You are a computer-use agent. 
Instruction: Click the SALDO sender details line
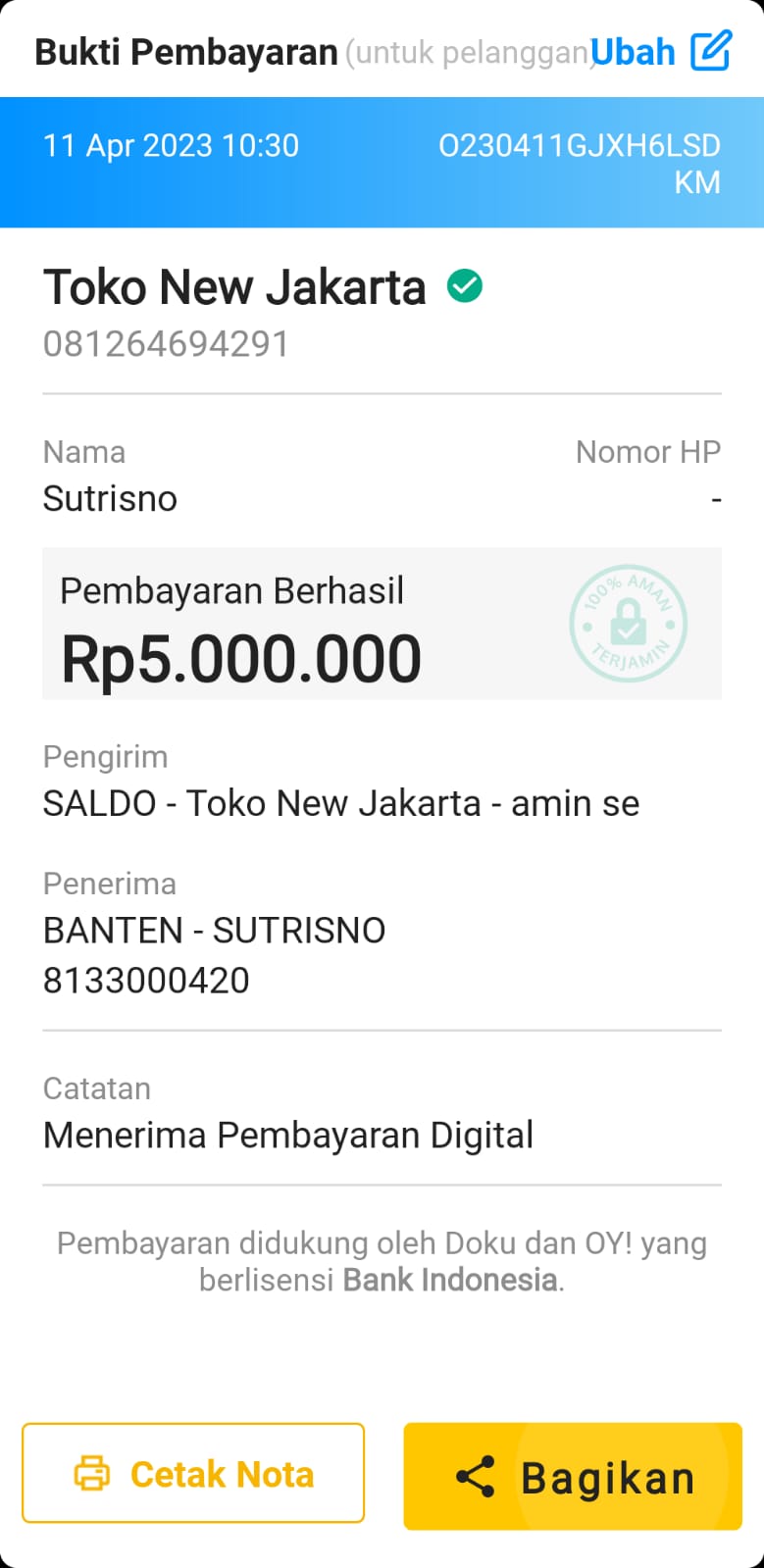pos(340,804)
